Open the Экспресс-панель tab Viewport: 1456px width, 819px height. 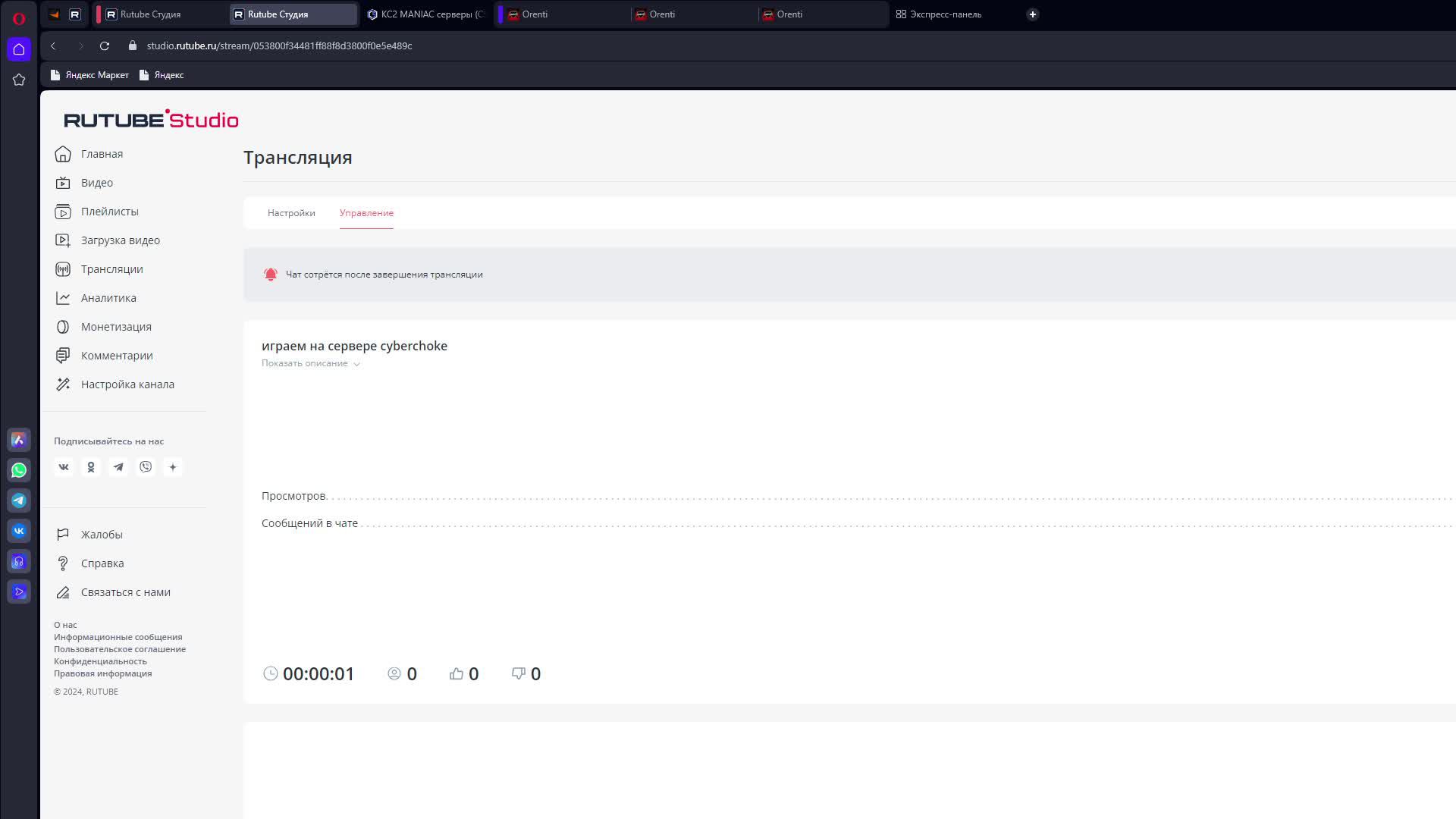939,14
